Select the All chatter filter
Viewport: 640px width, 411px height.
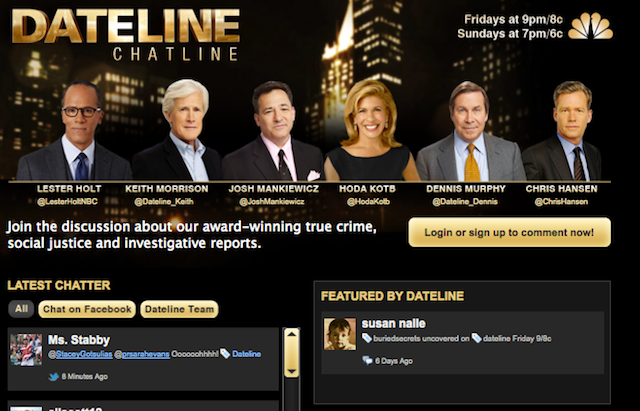(21, 309)
